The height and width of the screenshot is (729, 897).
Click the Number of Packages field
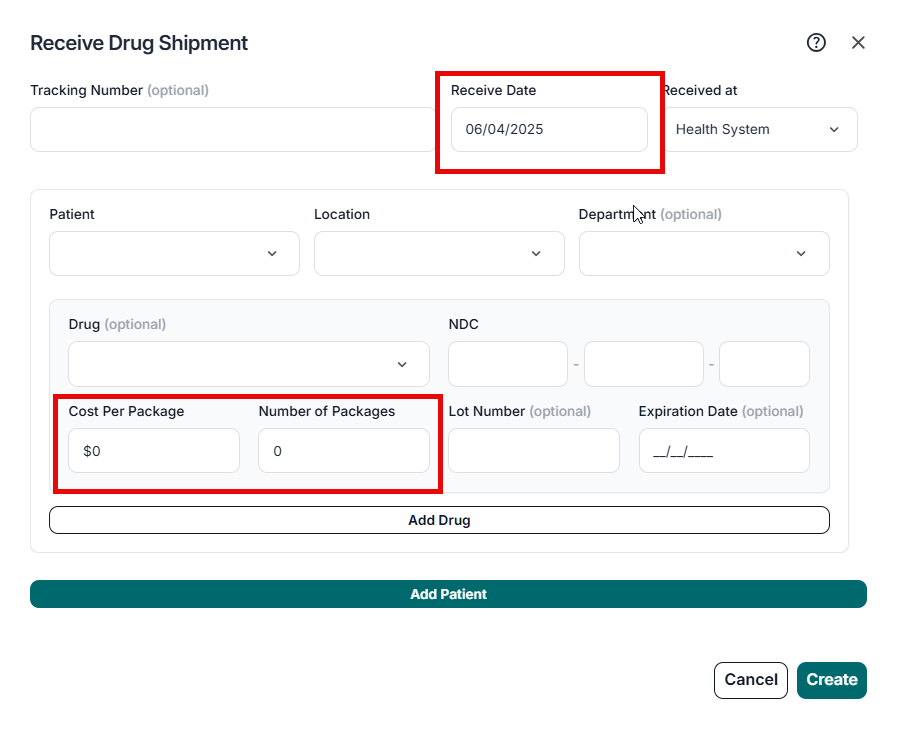[x=343, y=451]
